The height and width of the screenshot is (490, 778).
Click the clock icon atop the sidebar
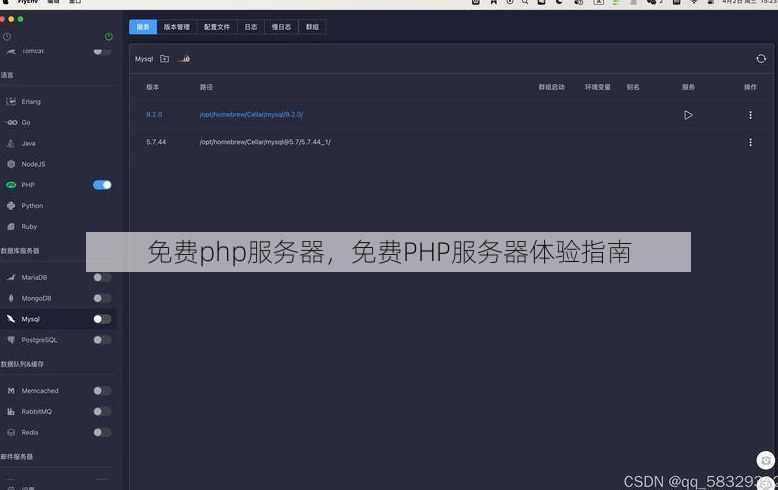pos(7,36)
